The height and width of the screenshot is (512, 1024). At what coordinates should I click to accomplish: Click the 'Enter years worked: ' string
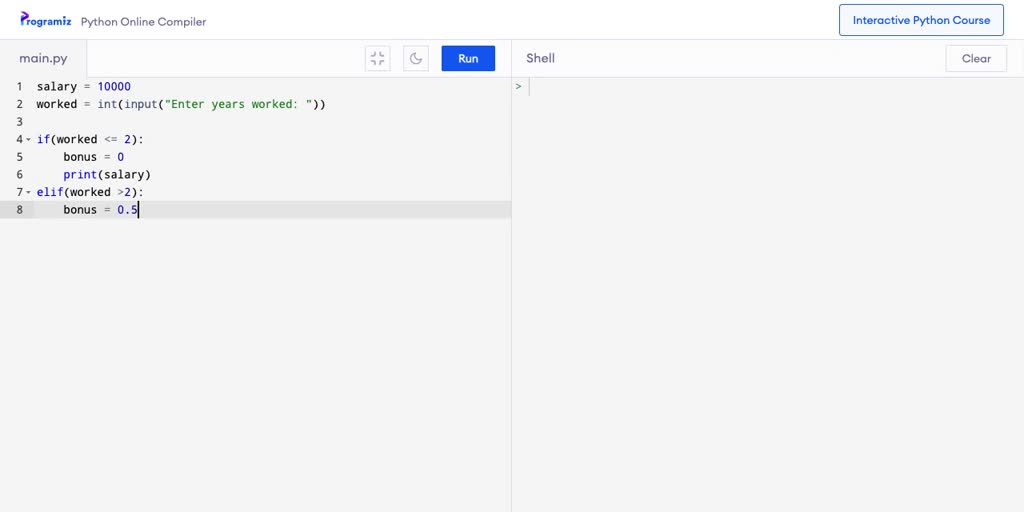(238, 104)
